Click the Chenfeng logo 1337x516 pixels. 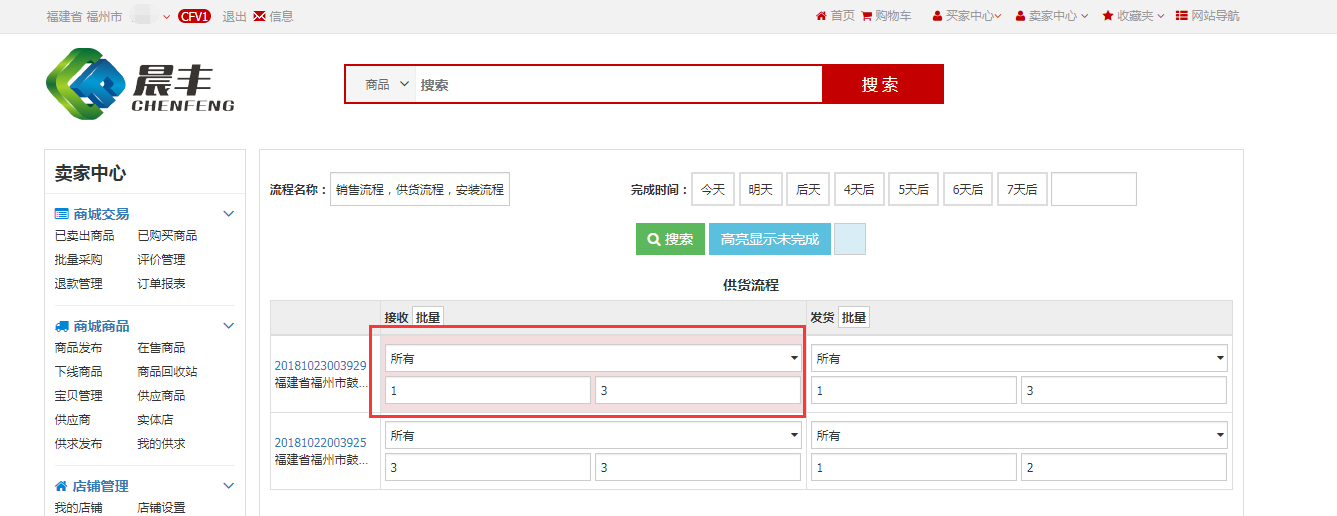(140, 84)
